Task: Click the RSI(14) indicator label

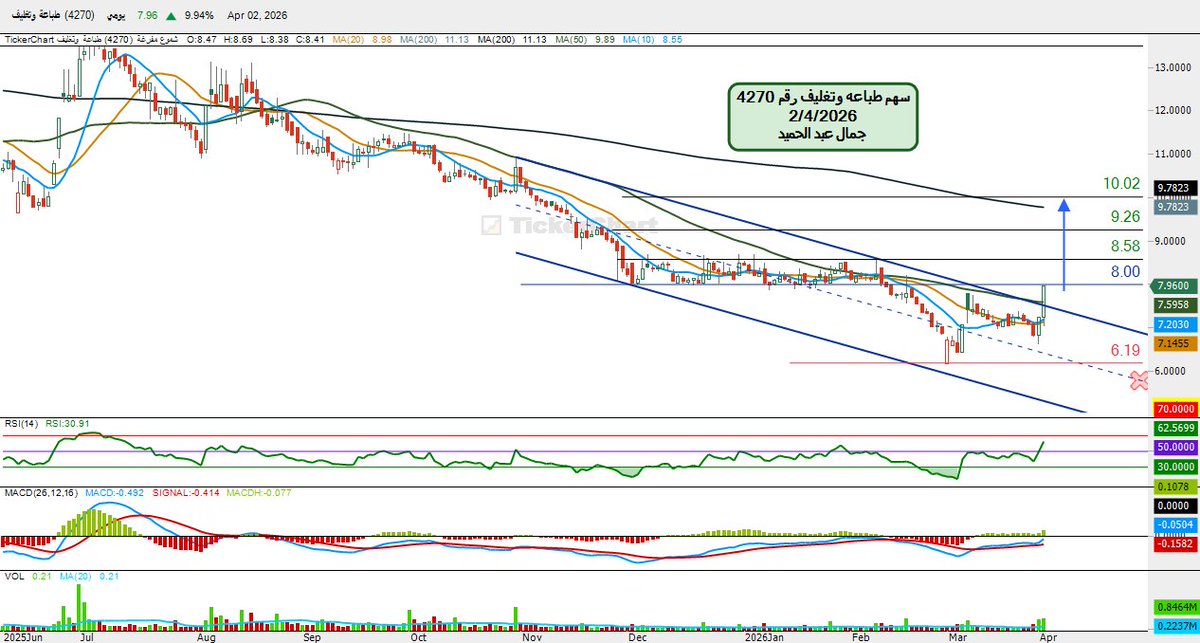Action: 21,423
